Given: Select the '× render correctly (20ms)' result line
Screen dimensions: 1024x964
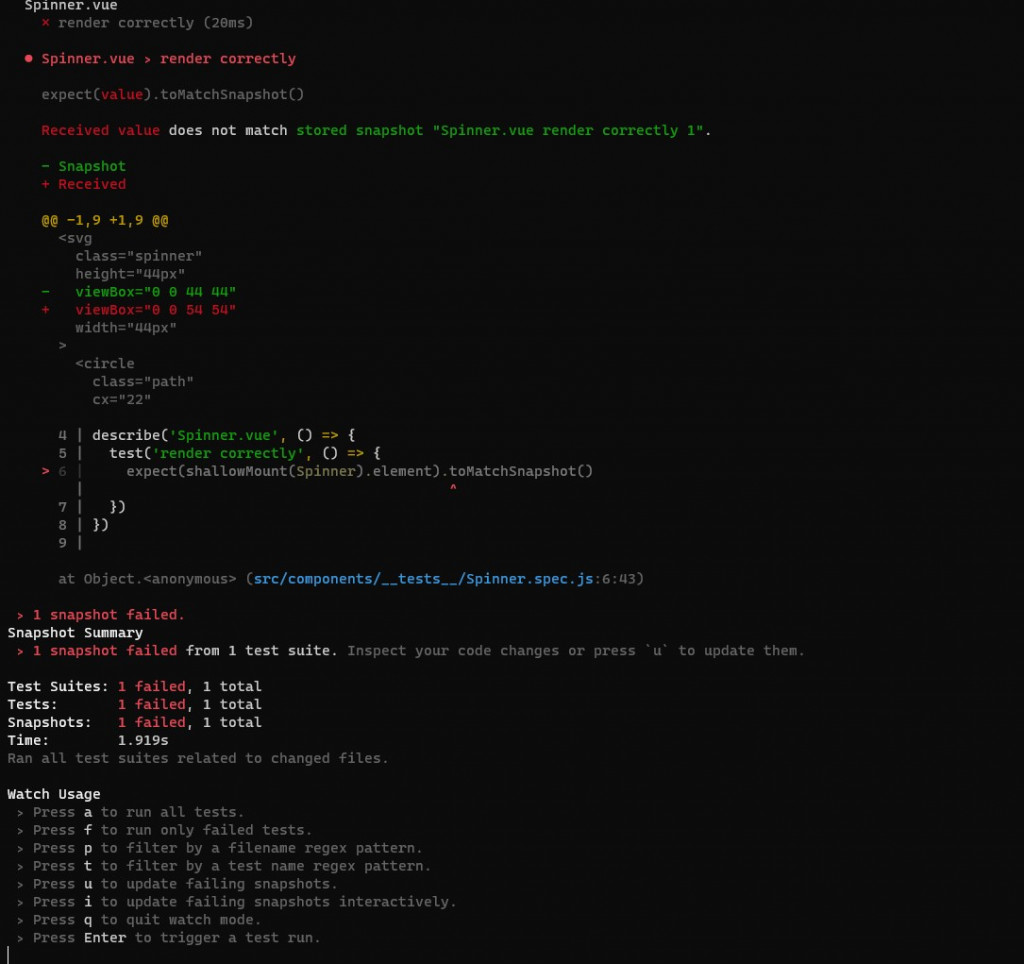Looking at the screenshot, I should click(x=147, y=23).
